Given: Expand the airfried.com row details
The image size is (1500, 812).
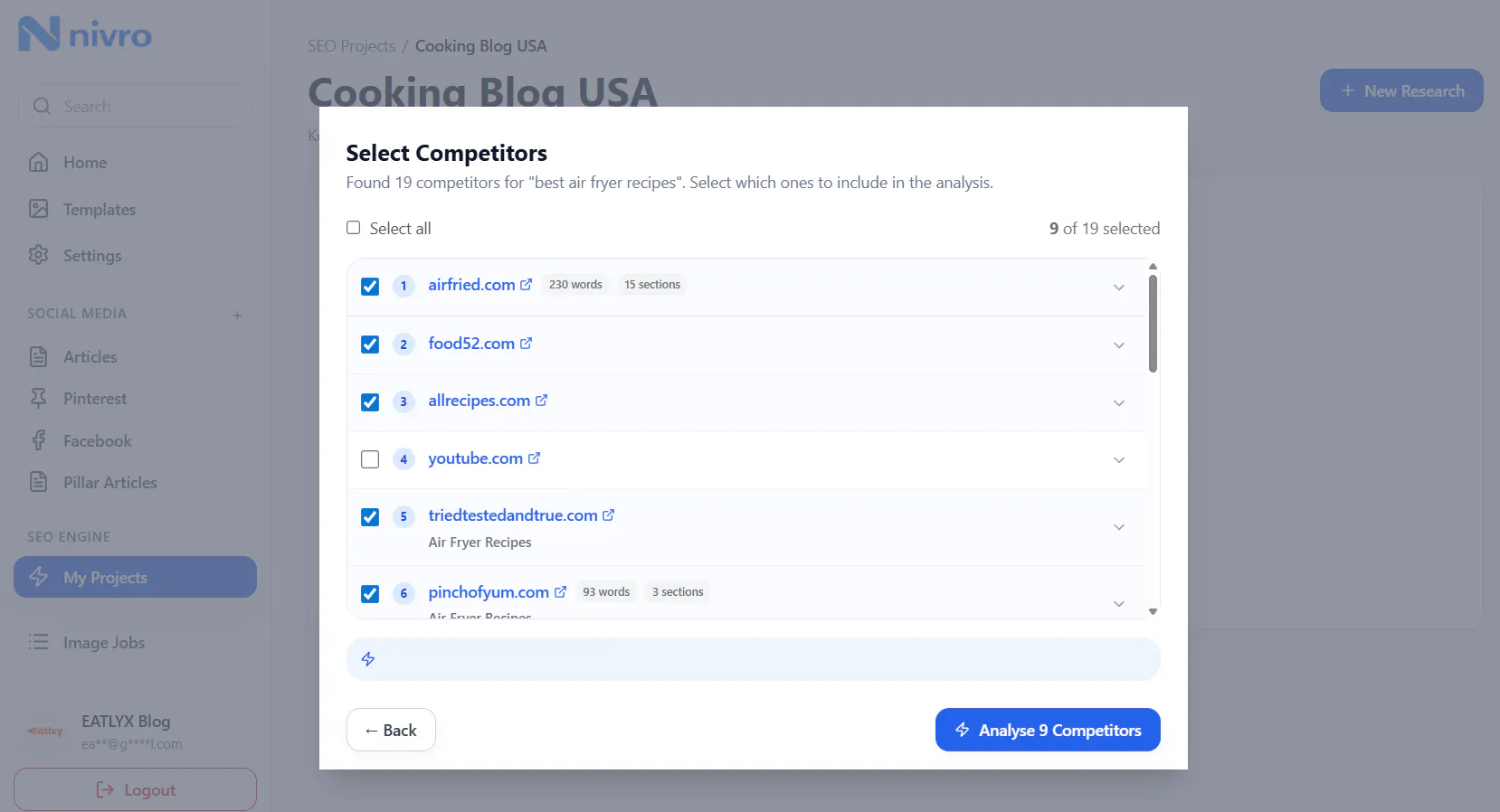Looking at the screenshot, I should (x=1119, y=288).
